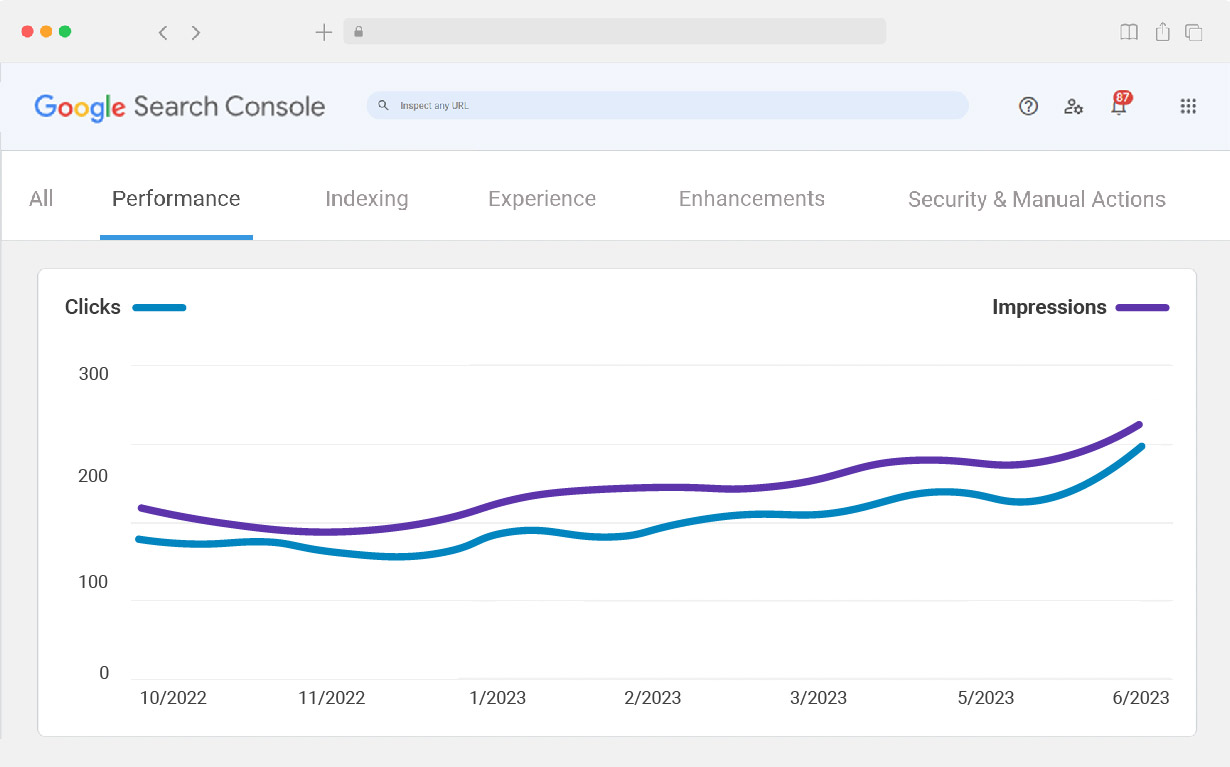Open the Indexing tab

[367, 199]
